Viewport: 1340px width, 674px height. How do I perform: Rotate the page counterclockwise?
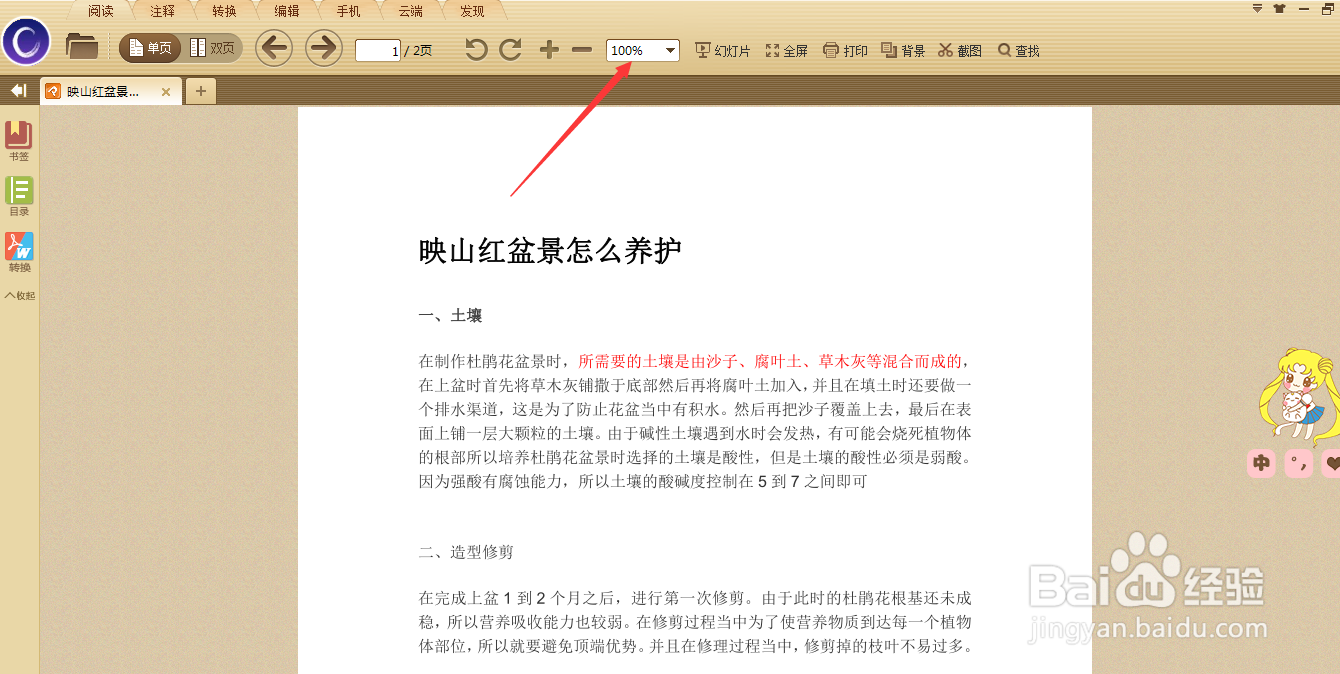click(x=476, y=49)
